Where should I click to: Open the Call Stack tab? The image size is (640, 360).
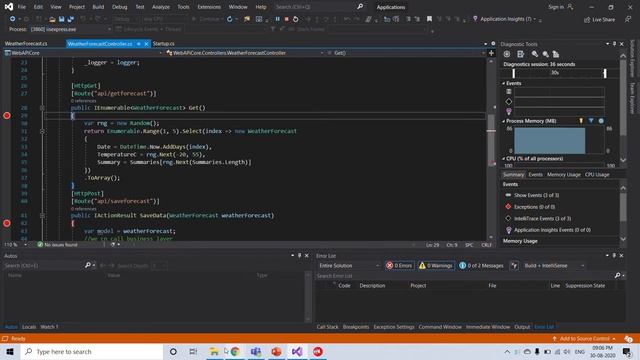327,327
